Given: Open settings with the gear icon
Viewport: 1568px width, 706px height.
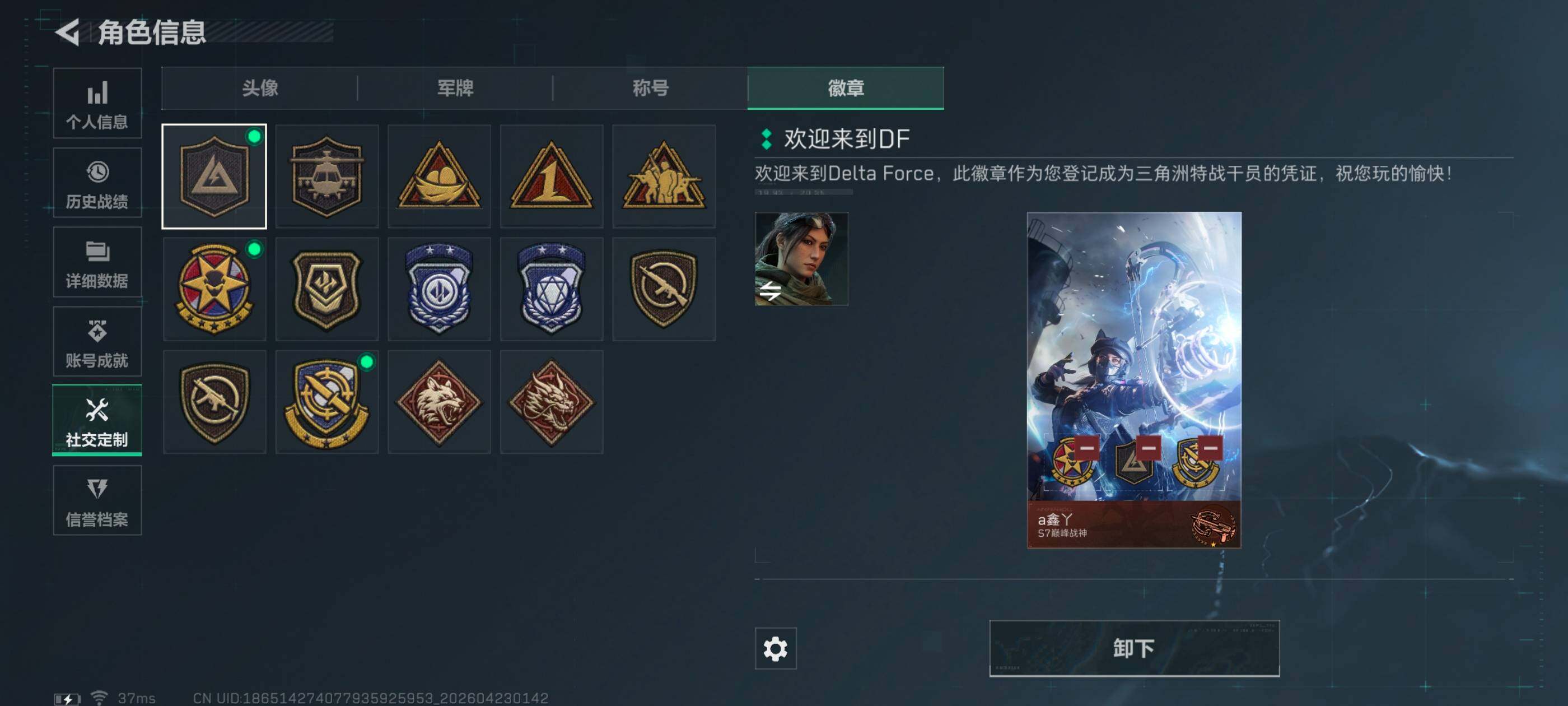Looking at the screenshot, I should pyautogui.click(x=776, y=649).
